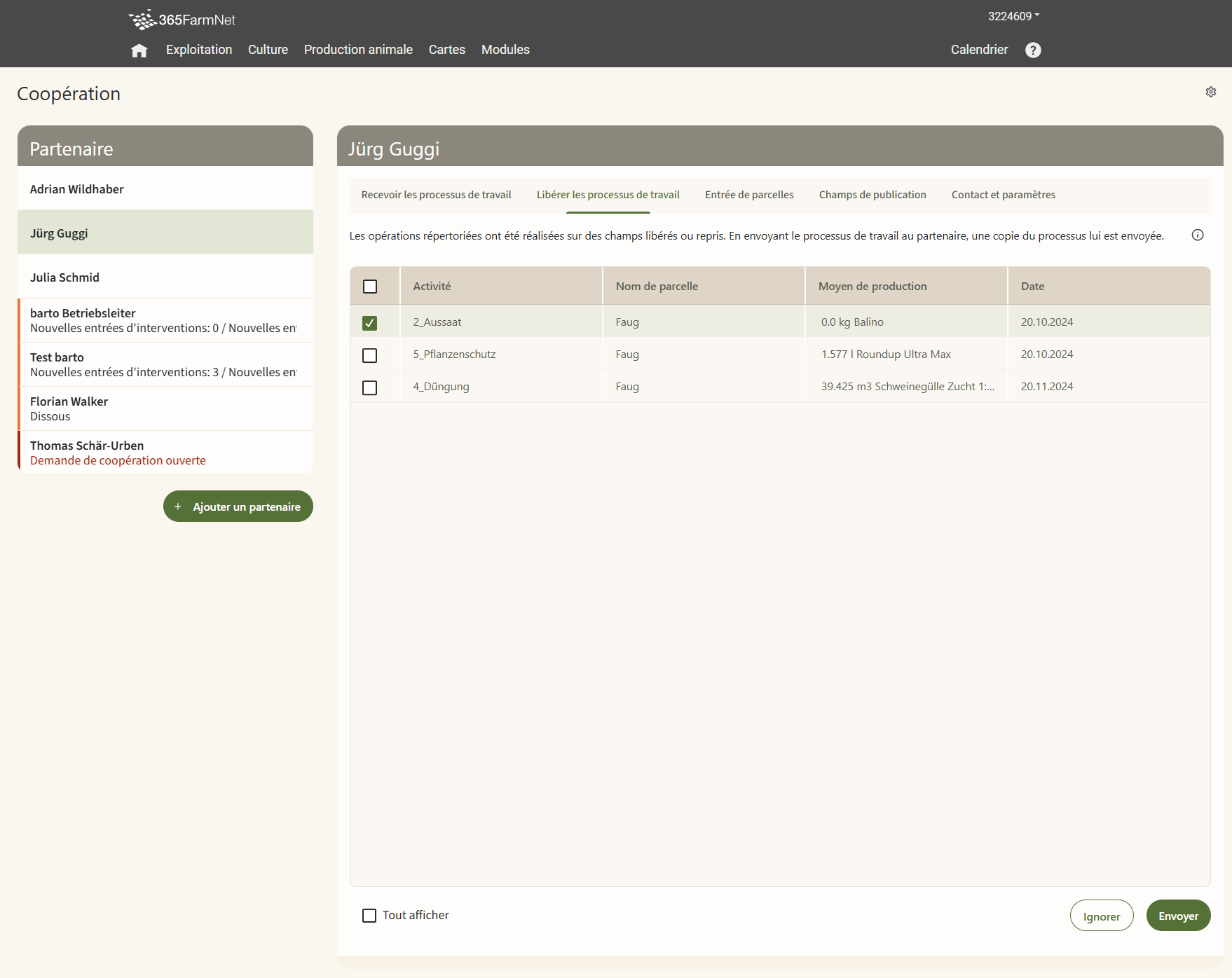This screenshot has height=978, width=1232.
Task: Click the Ignorer button
Action: [1101, 916]
